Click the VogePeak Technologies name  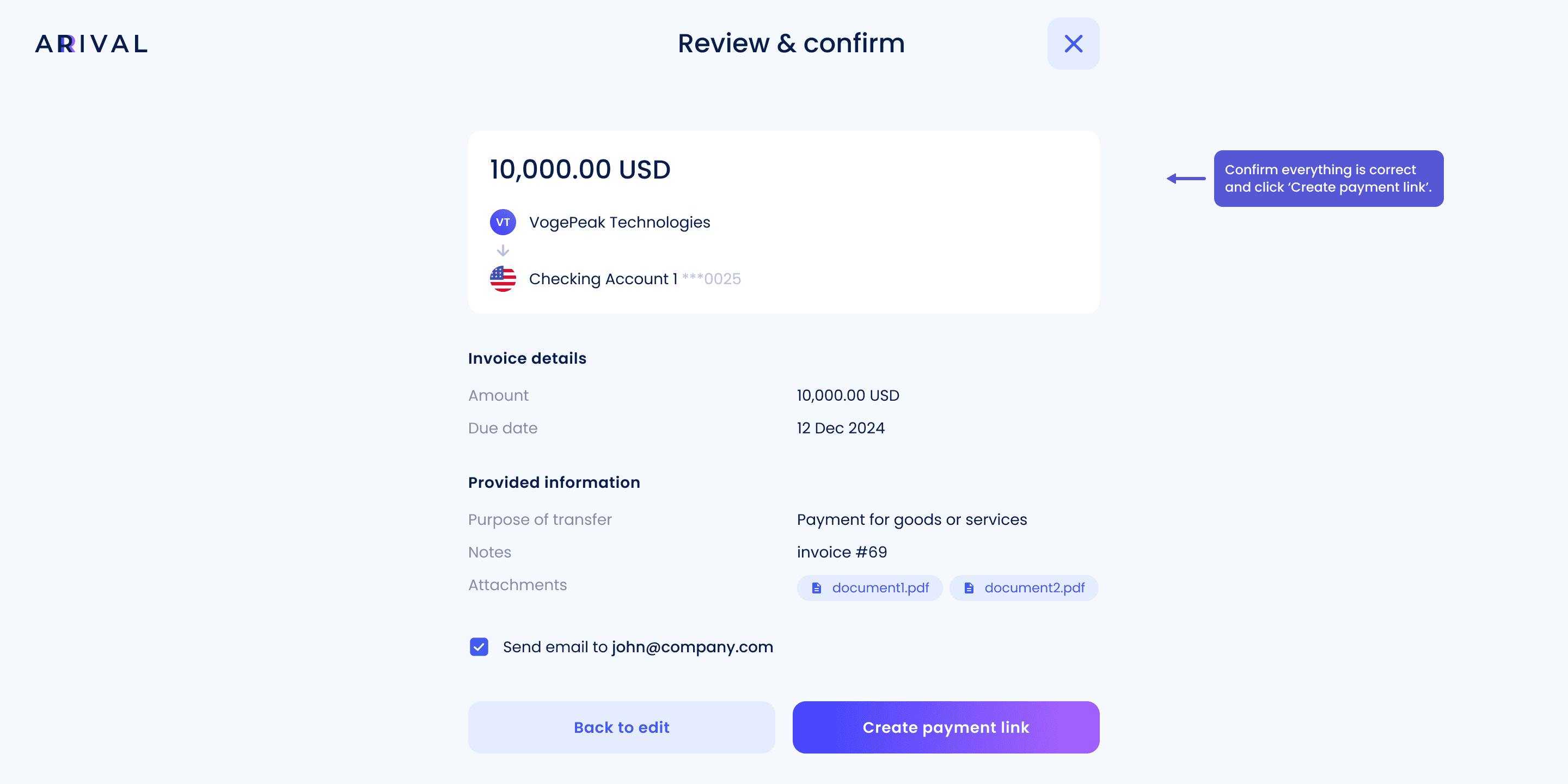pyautogui.click(x=620, y=222)
